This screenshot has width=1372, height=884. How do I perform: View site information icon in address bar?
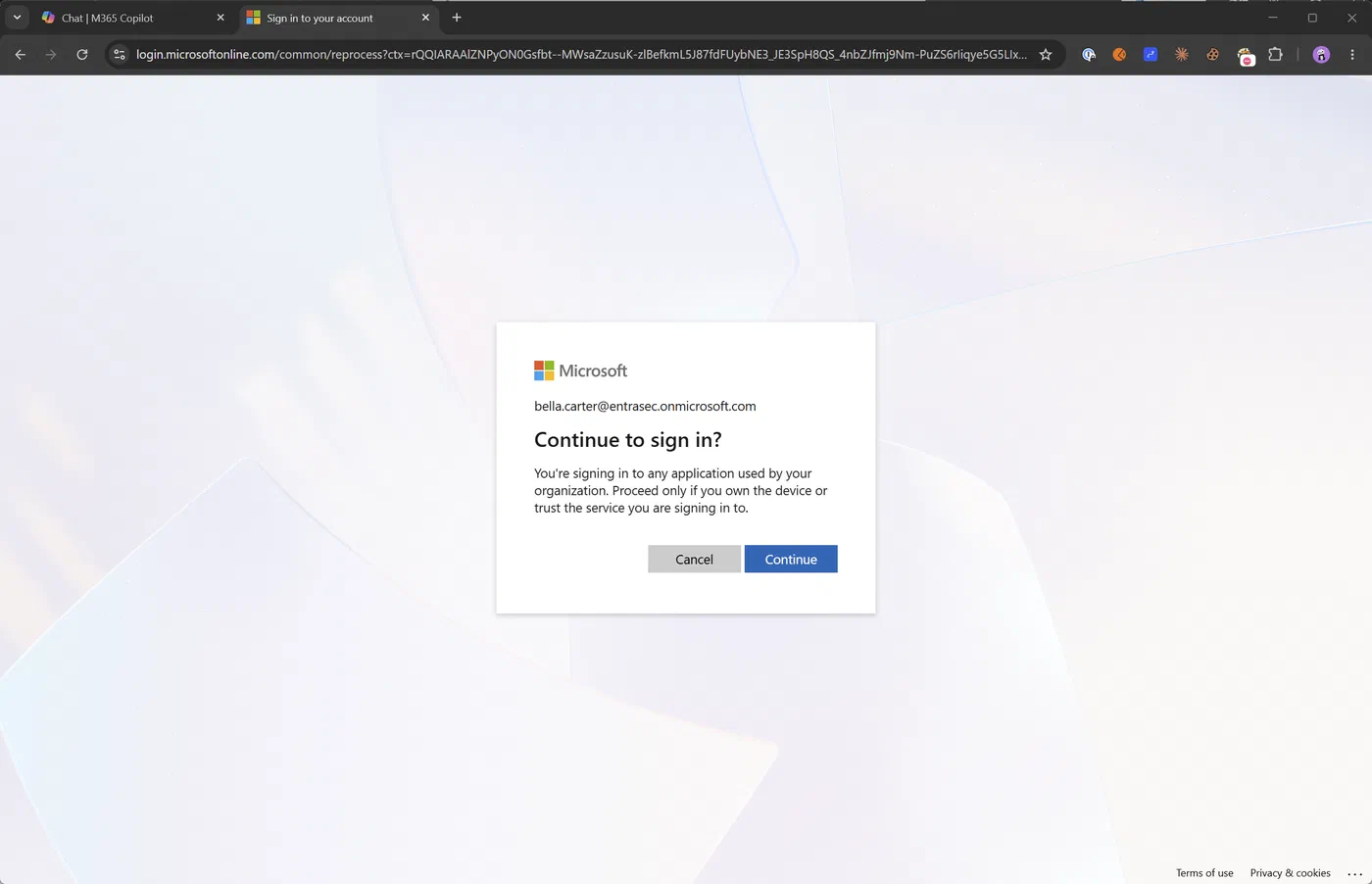(x=120, y=55)
